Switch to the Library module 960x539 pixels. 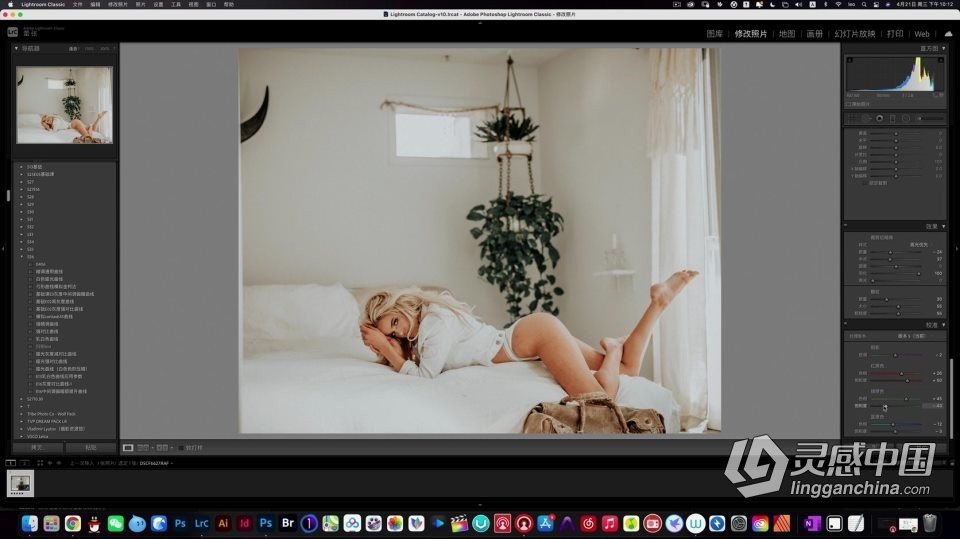(714, 34)
